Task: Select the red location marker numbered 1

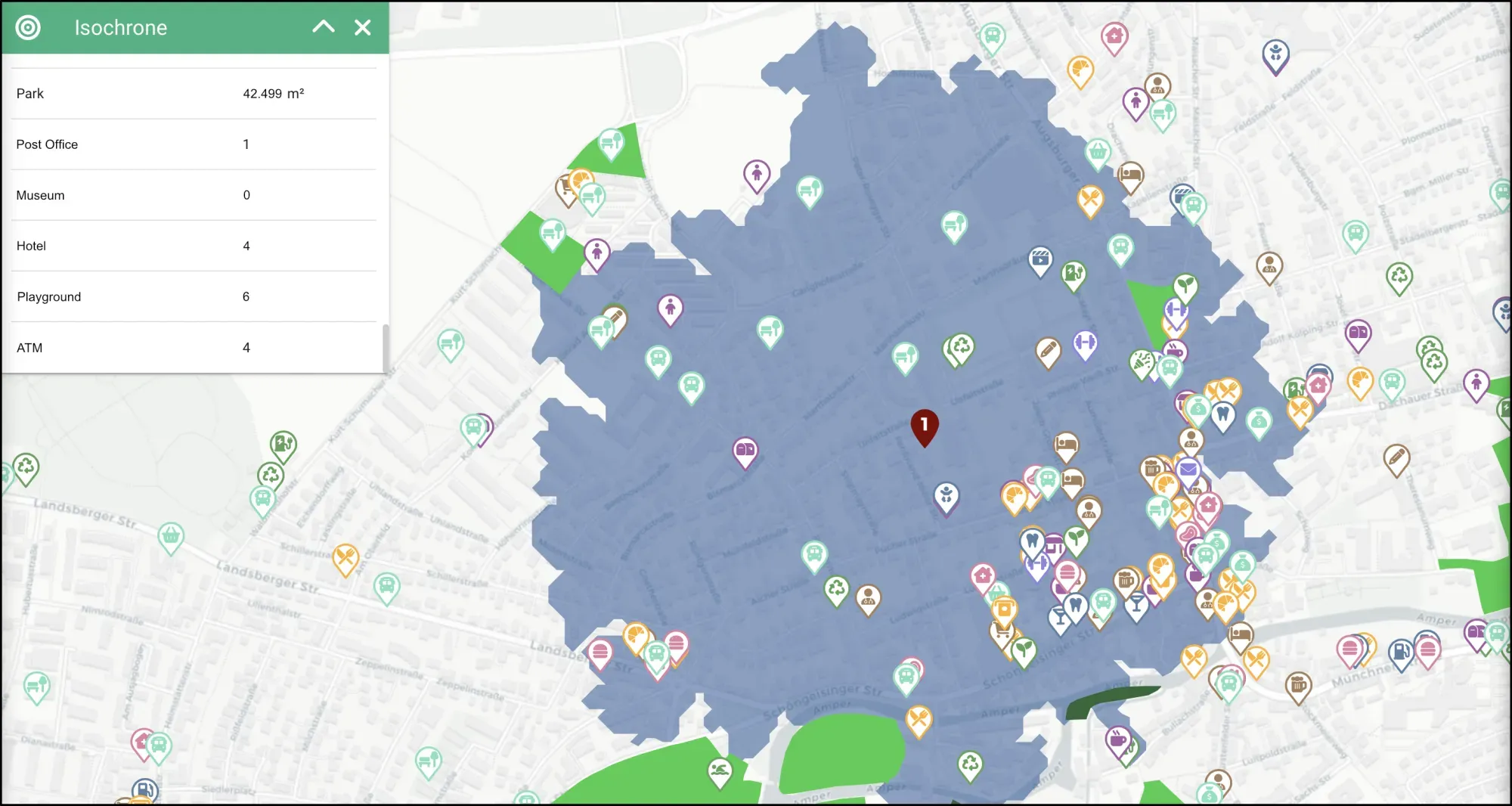Action: 925,427
